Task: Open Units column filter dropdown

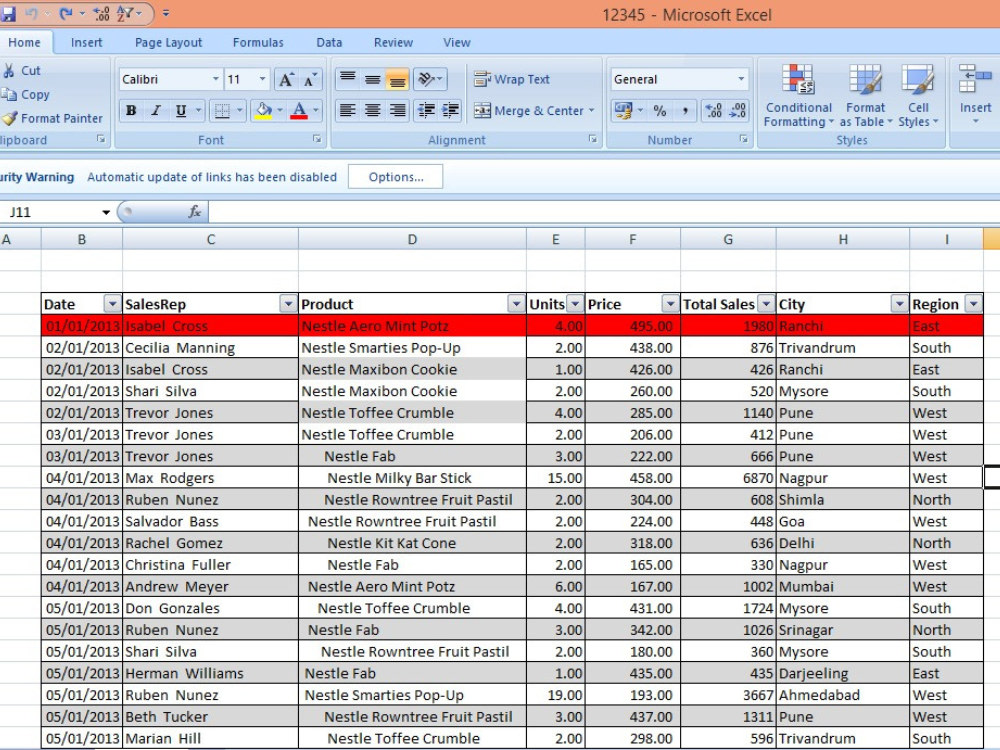Action: [575, 304]
